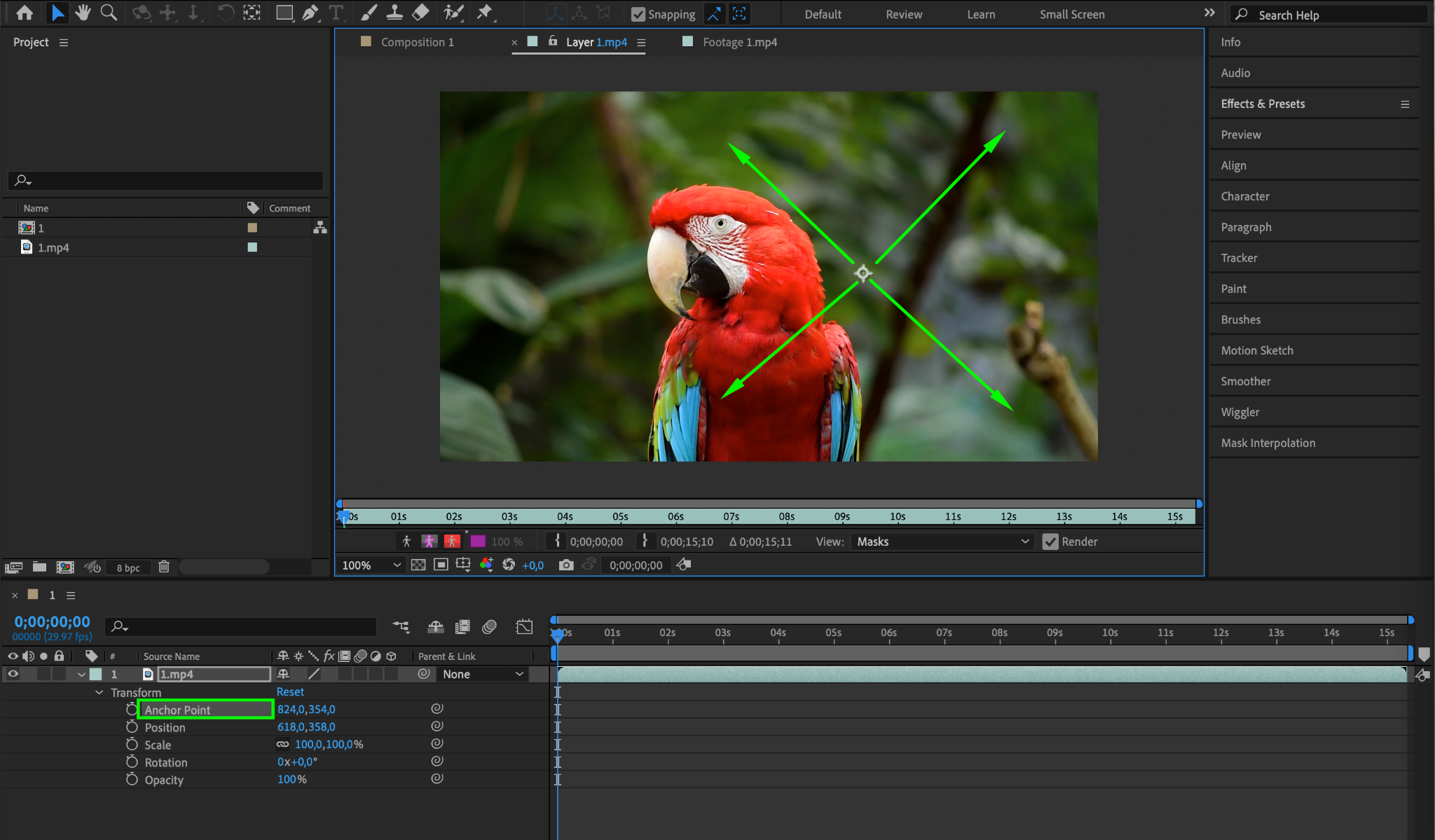Image resolution: width=1435 pixels, height=840 pixels.
Task: Toggle the Snapping checkbox
Action: point(638,14)
